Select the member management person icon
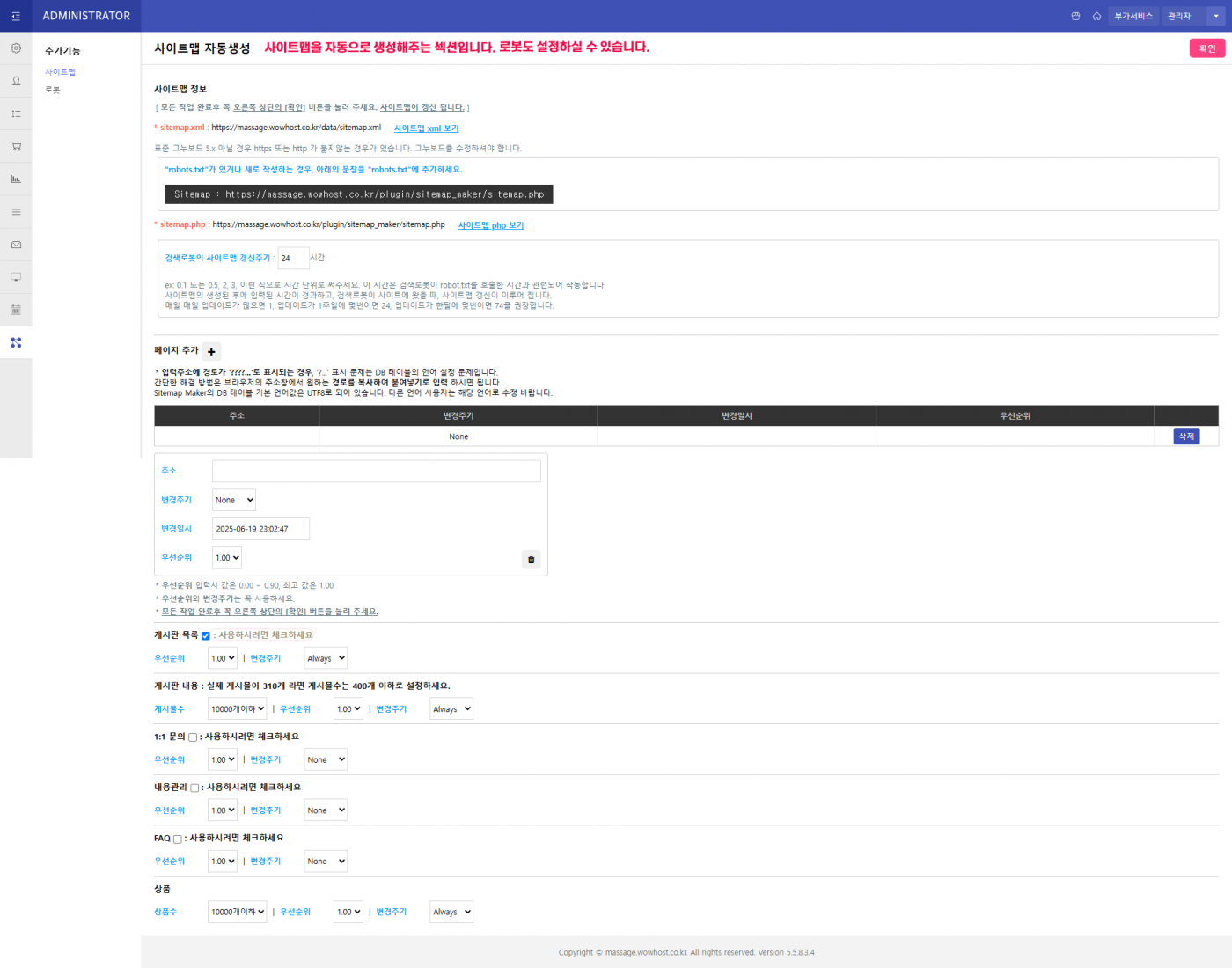Viewport: 1232px width, 968px height. coord(16,80)
